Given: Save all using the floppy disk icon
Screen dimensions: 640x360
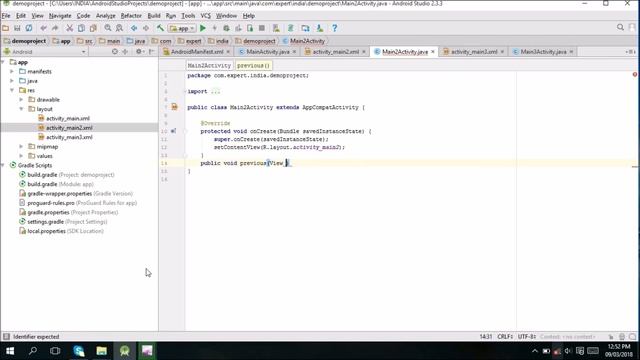Looking at the screenshot, I should click(17, 28).
